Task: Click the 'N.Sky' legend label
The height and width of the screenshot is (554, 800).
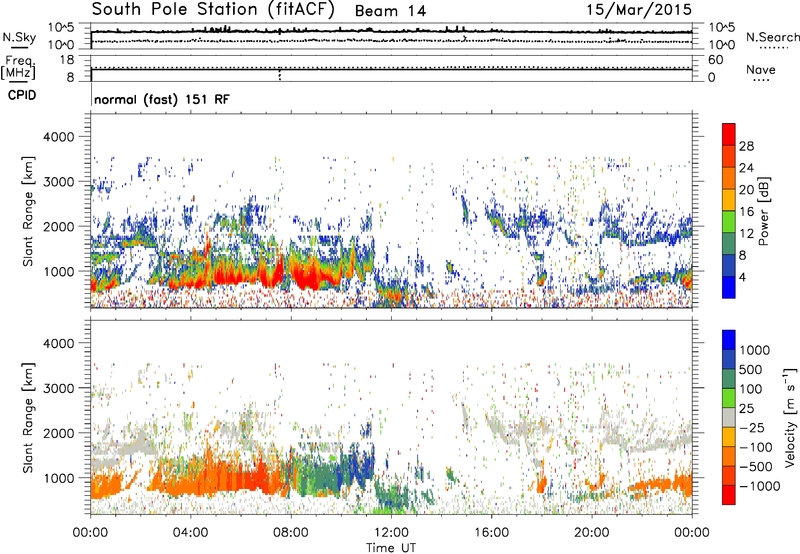Action: pyautogui.click(x=19, y=38)
